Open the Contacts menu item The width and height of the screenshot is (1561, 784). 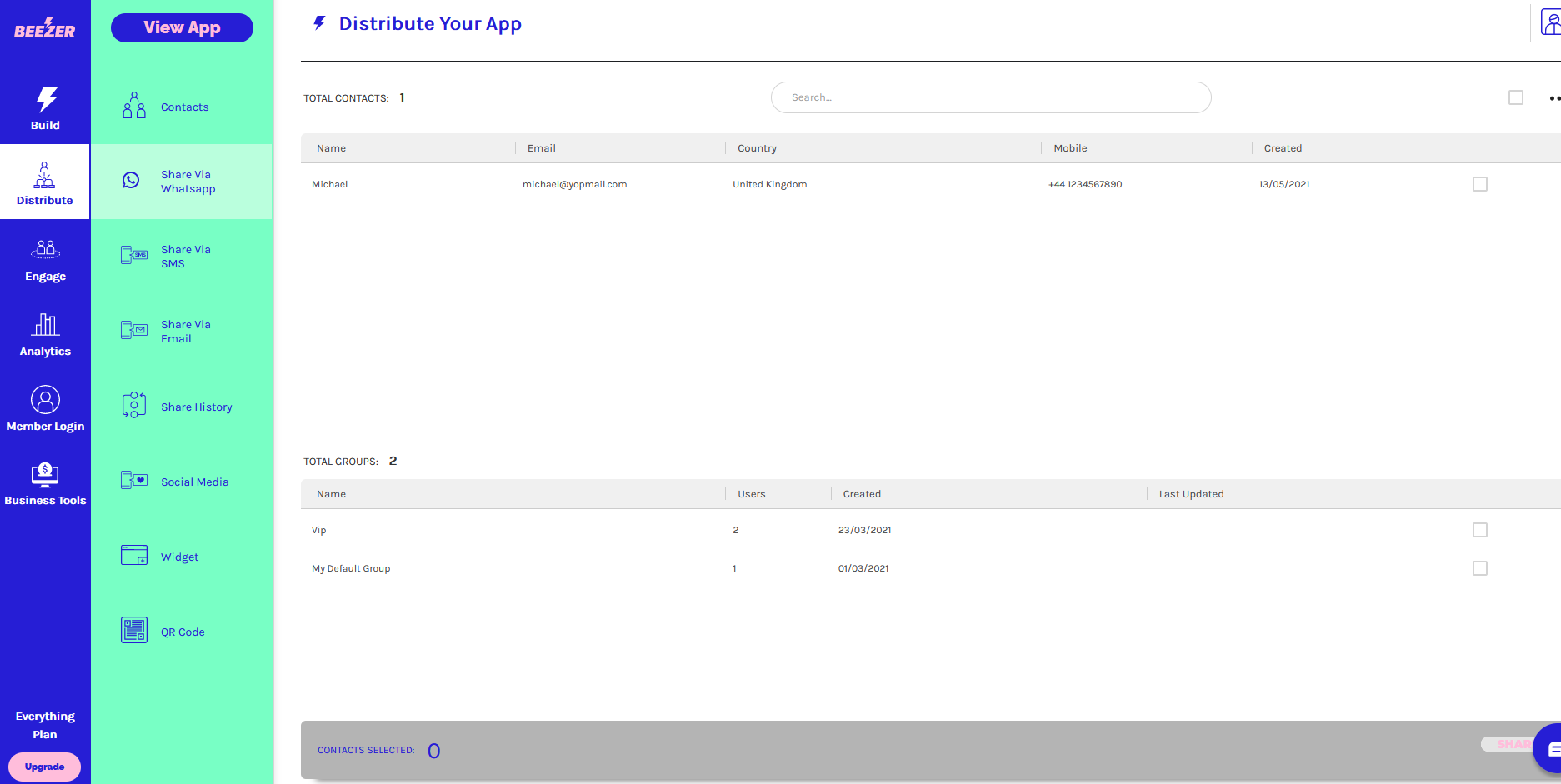pos(182,107)
